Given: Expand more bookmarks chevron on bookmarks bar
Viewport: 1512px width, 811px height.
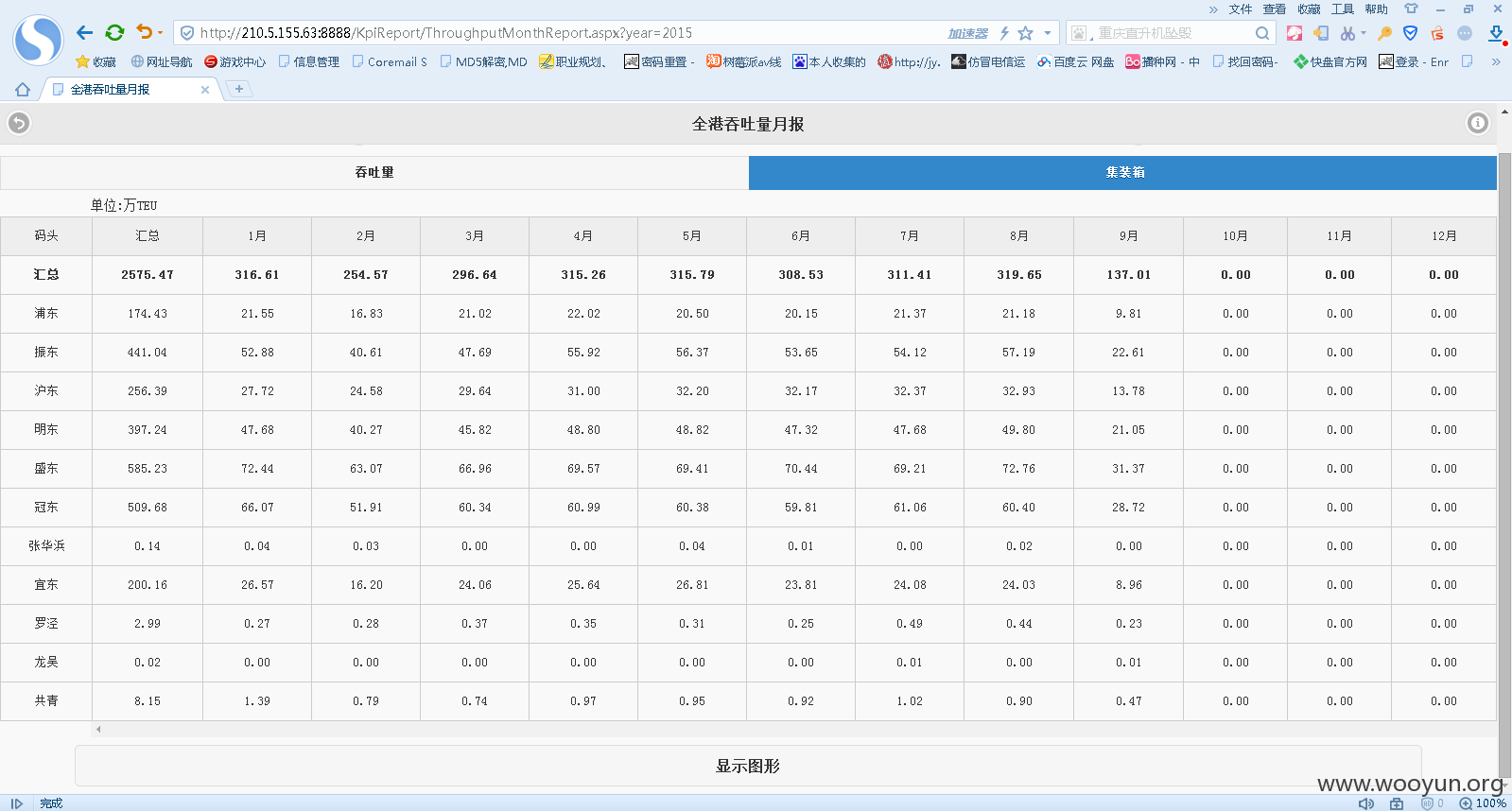Looking at the screenshot, I should click(x=1496, y=62).
